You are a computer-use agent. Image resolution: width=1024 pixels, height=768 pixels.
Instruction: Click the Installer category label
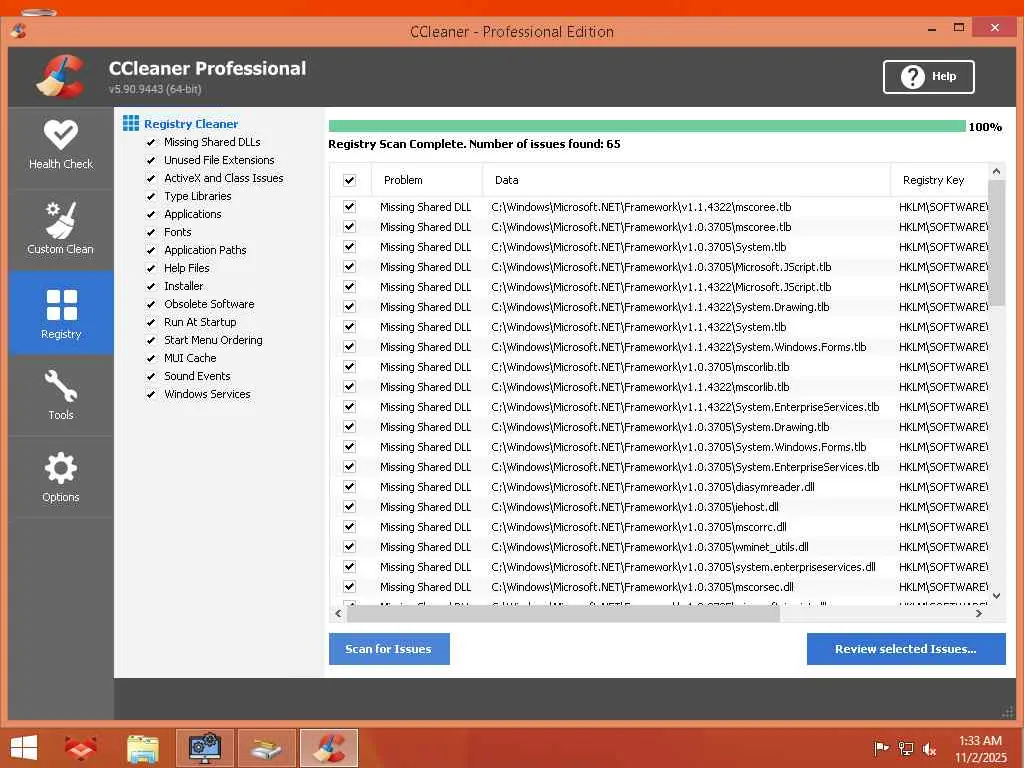(x=184, y=286)
